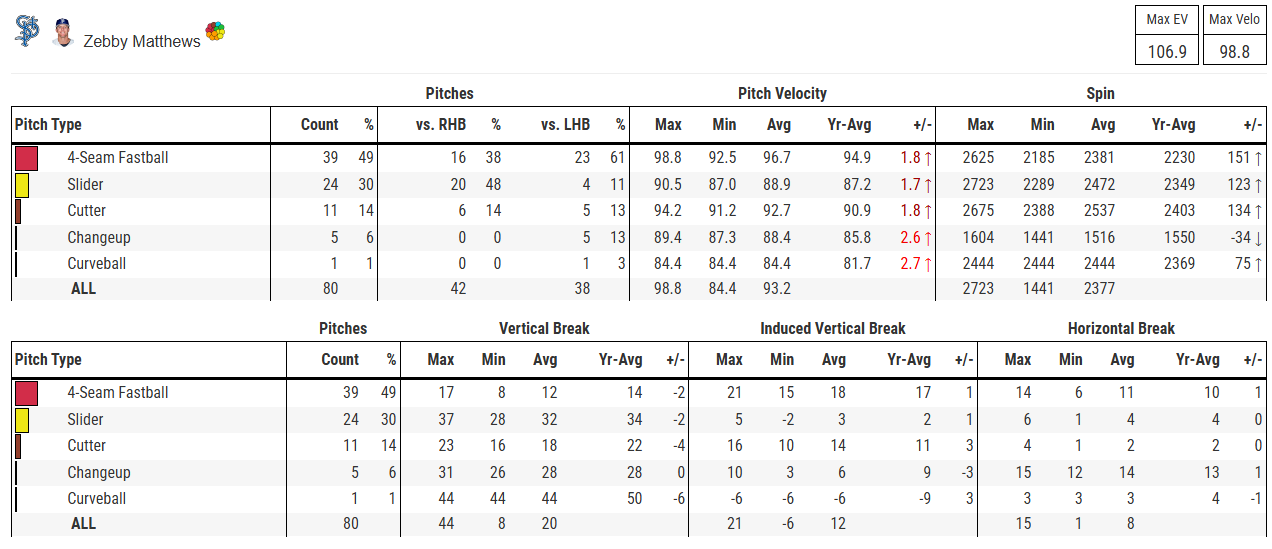Click the red 4-Seam Fastball swatch in the Spin table
The height and width of the screenshot is (549, 1272).
click(x=26, y=158)
